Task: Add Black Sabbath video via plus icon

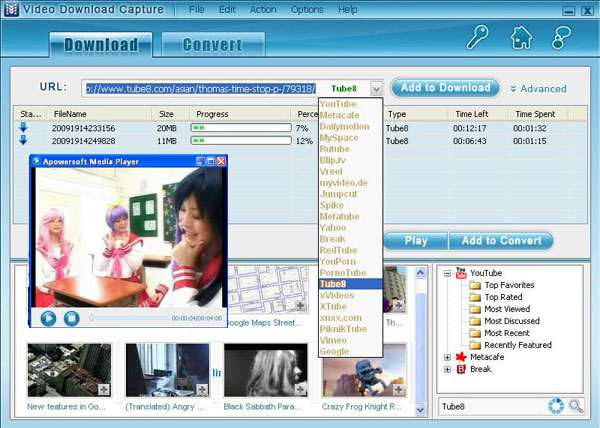Action: (x=300, y=390)
